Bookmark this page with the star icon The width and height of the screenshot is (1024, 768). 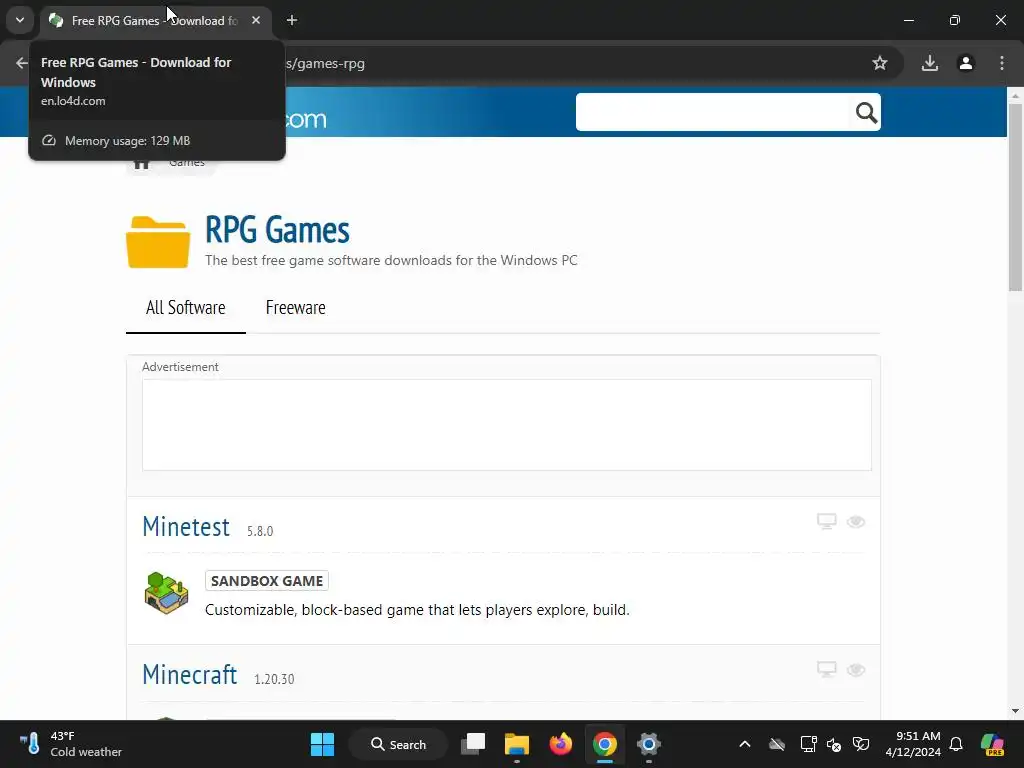pos(880,63)
